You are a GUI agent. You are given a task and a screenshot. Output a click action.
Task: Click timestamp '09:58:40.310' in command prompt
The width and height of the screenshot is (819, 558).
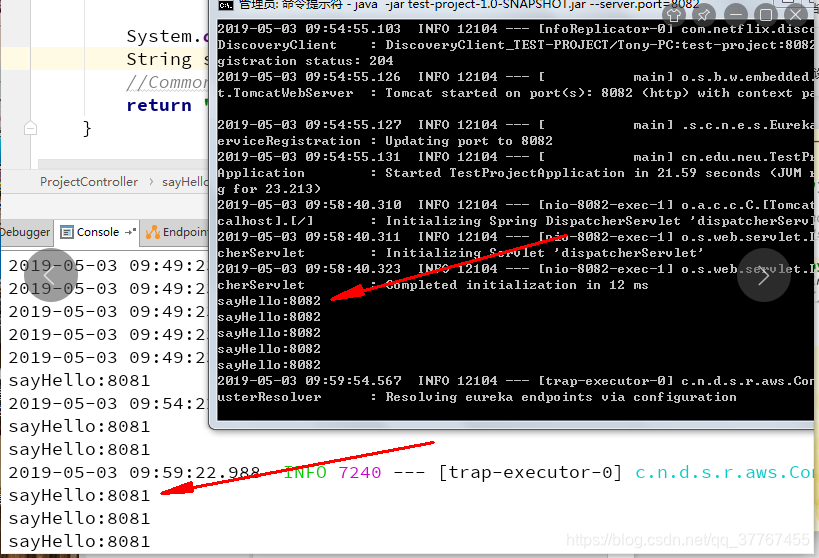click(x=353, y=205)
